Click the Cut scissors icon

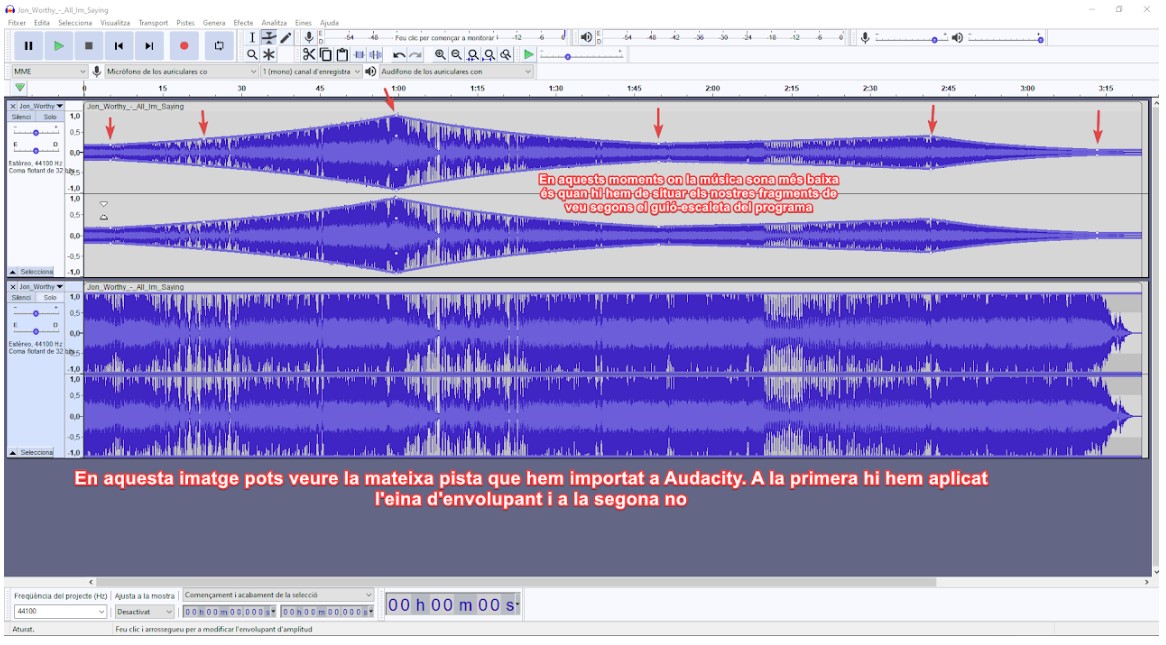pyautogui.click(x=309, y=55)
